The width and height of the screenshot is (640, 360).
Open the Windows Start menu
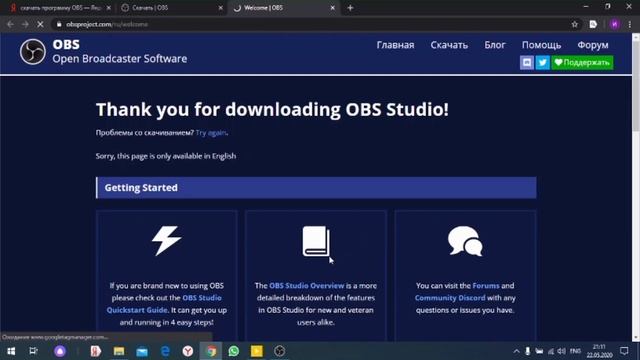11,351
